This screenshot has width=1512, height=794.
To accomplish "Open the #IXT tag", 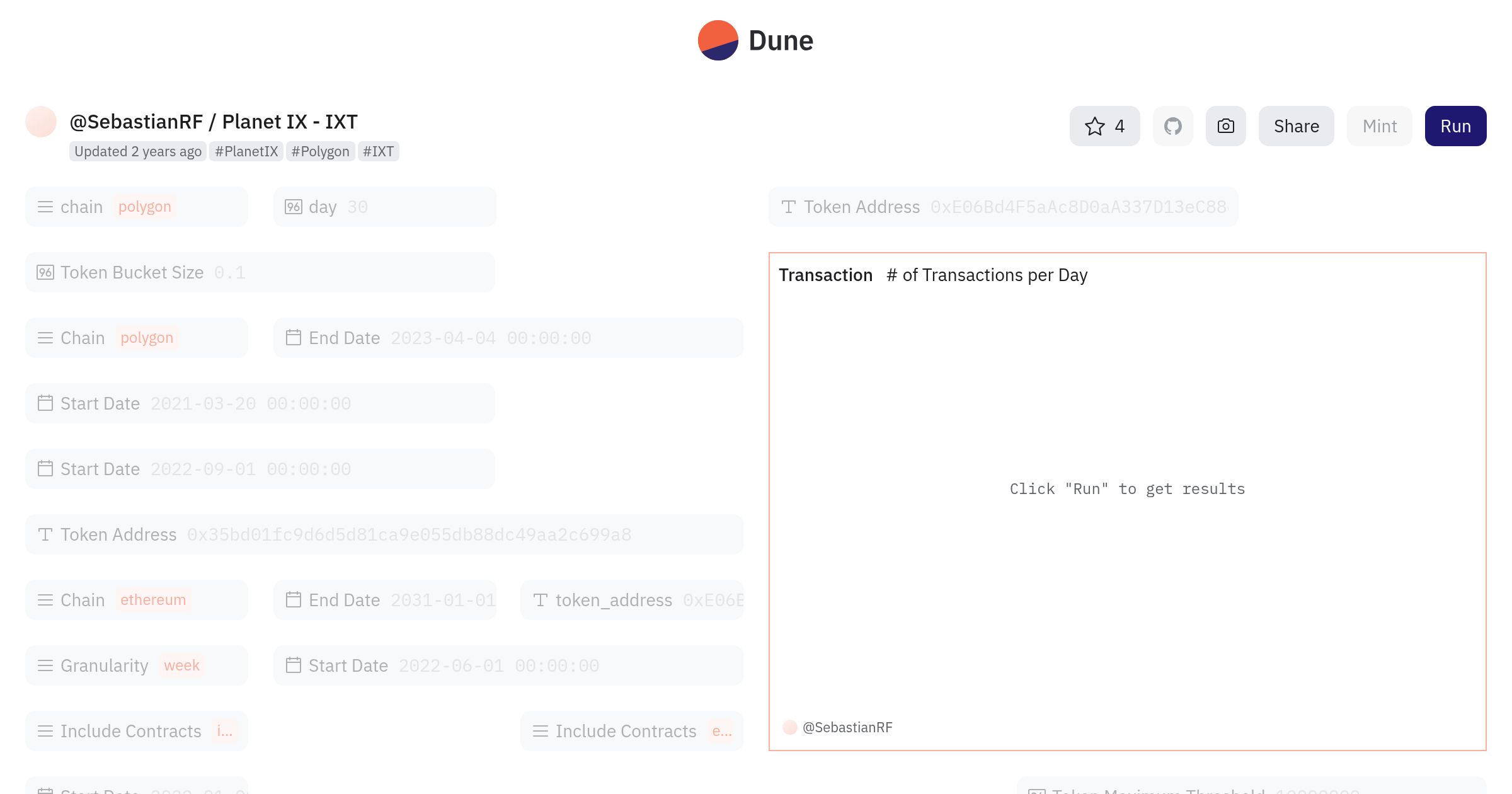I will click(378, 151).
